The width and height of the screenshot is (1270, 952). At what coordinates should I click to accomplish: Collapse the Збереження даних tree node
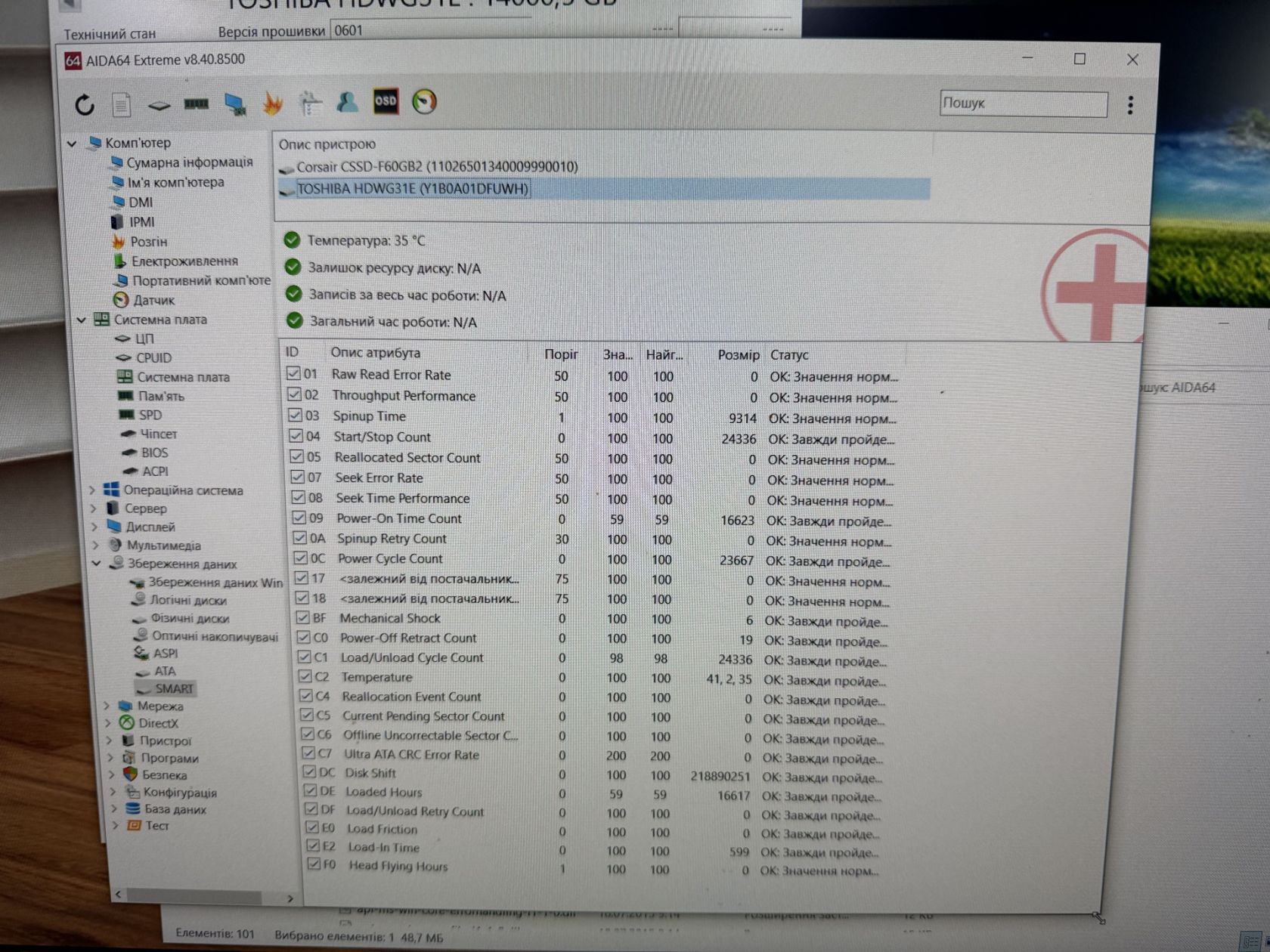[x=96, y=564]
